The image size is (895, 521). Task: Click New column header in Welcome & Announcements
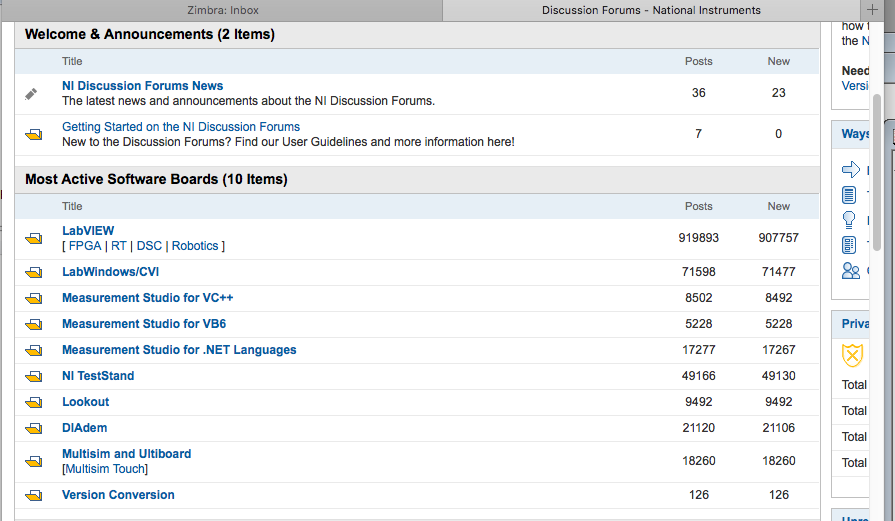(x=779, y=61)
